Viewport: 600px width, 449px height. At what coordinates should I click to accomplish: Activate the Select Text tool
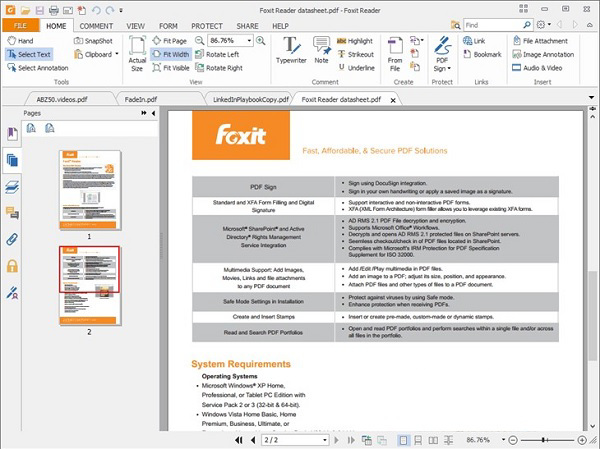point(29,54)
